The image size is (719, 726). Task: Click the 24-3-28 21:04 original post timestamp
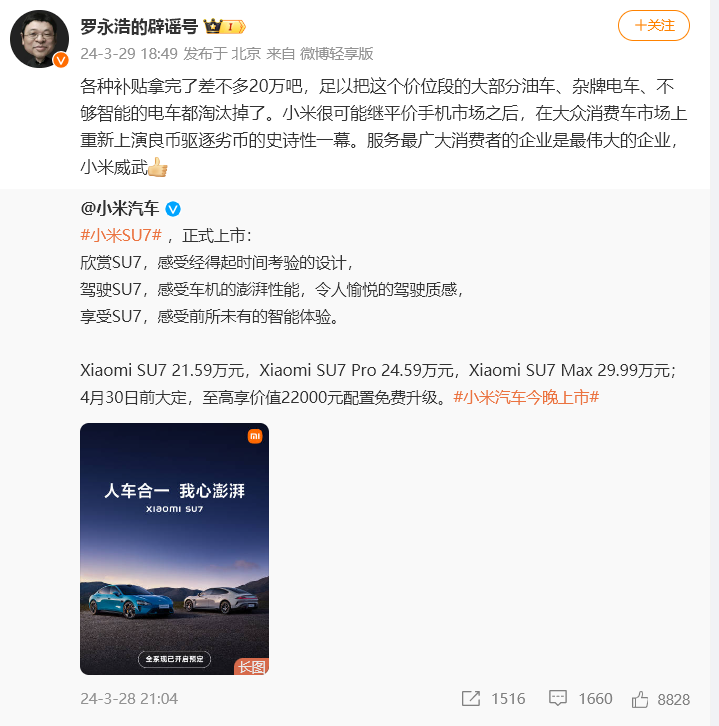point(129,699)
